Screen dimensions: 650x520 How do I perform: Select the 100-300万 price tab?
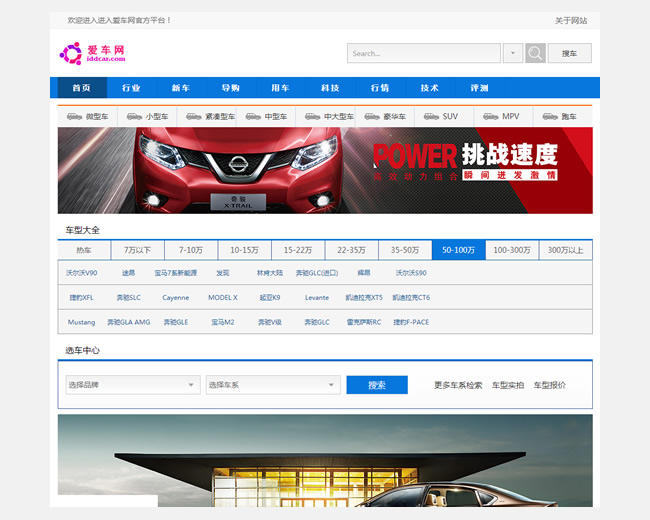512,250
